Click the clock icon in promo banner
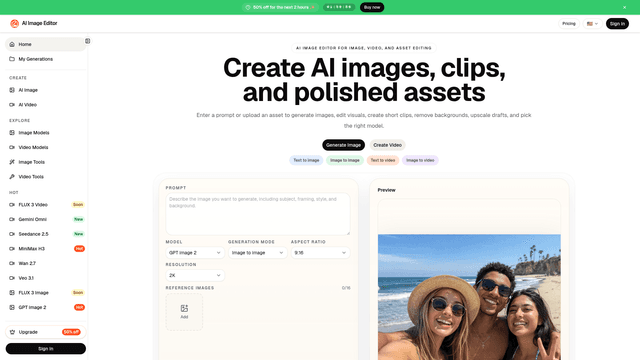This screenshot has height=360, width=640. point(248,7)
